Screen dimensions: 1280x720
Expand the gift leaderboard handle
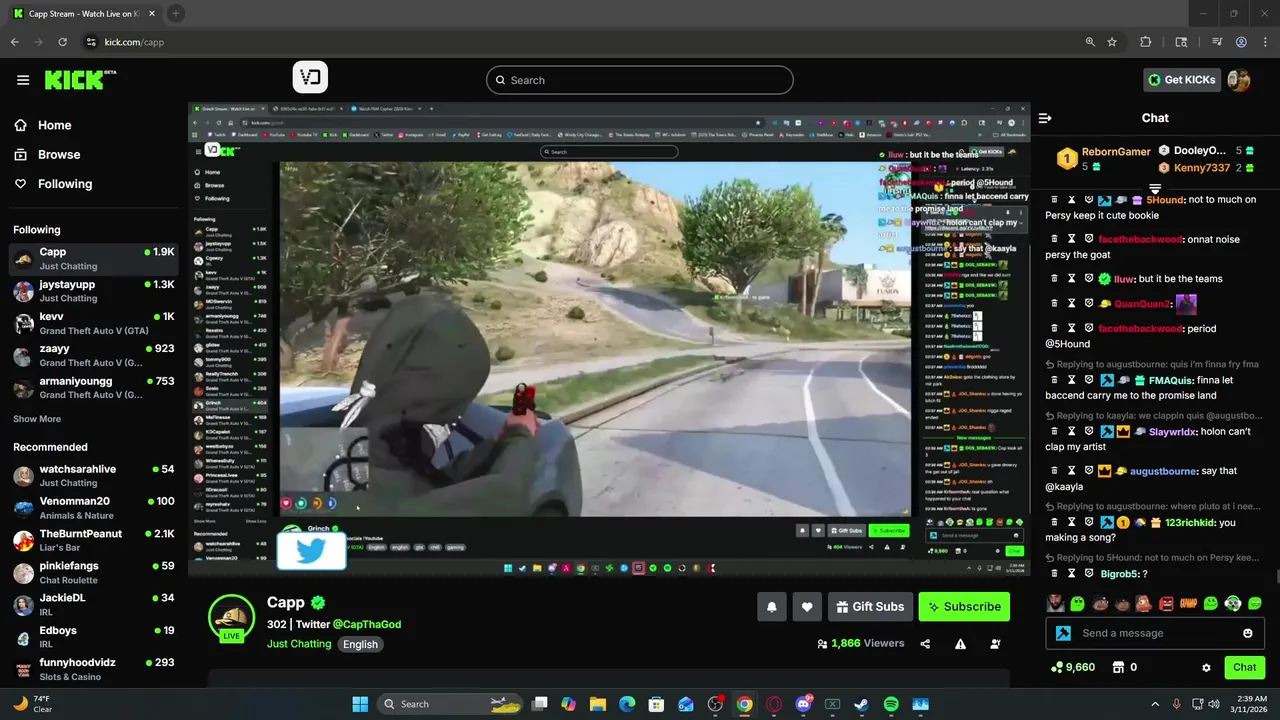tap(1155, 188)
